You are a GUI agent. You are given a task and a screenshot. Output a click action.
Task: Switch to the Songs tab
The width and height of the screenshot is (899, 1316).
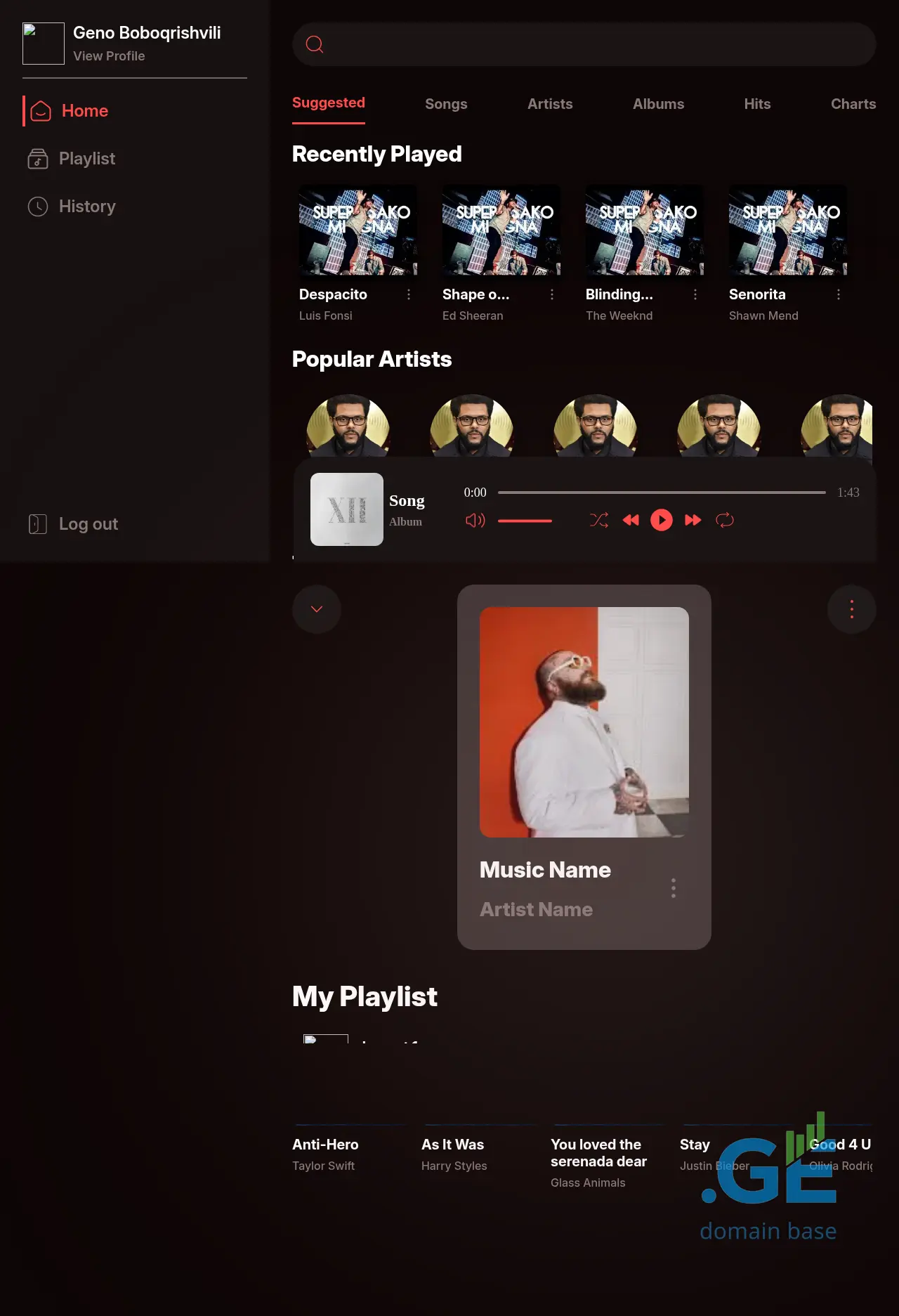tap(446, 104)
